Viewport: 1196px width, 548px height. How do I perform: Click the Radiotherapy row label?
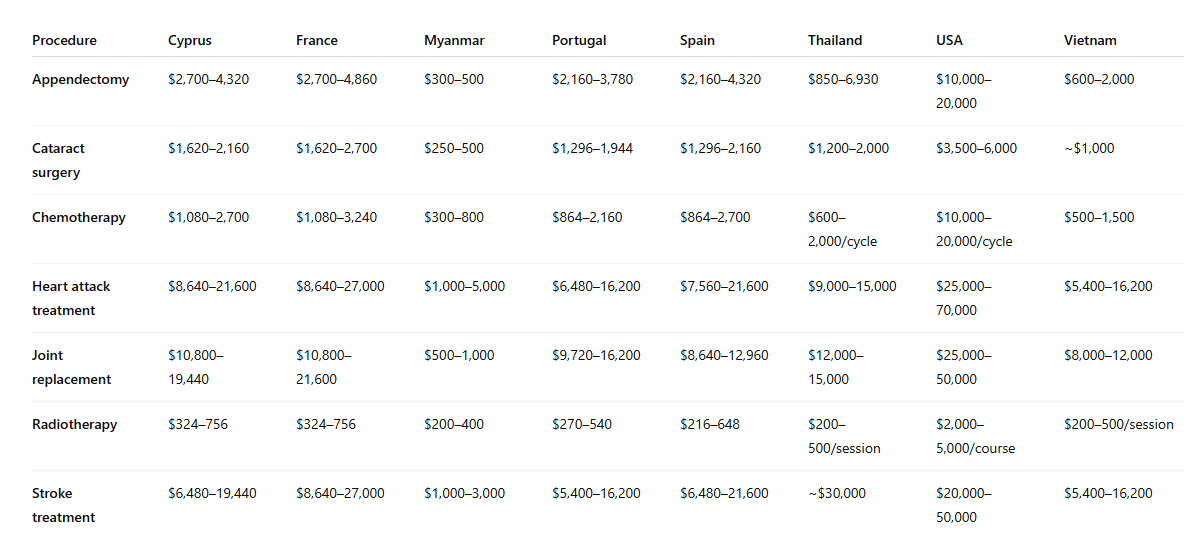click(75, 424)
